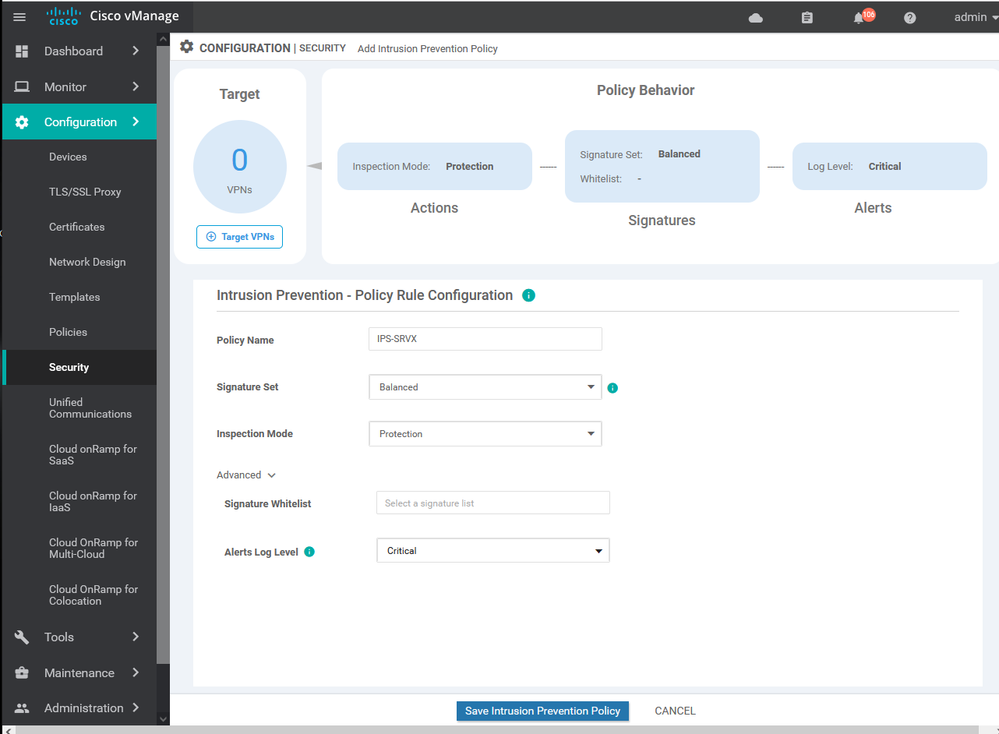Screen dimensions: 999x734
Task: Click Save Intrusion Prevention Policy
Action: [x=543, y=711]
